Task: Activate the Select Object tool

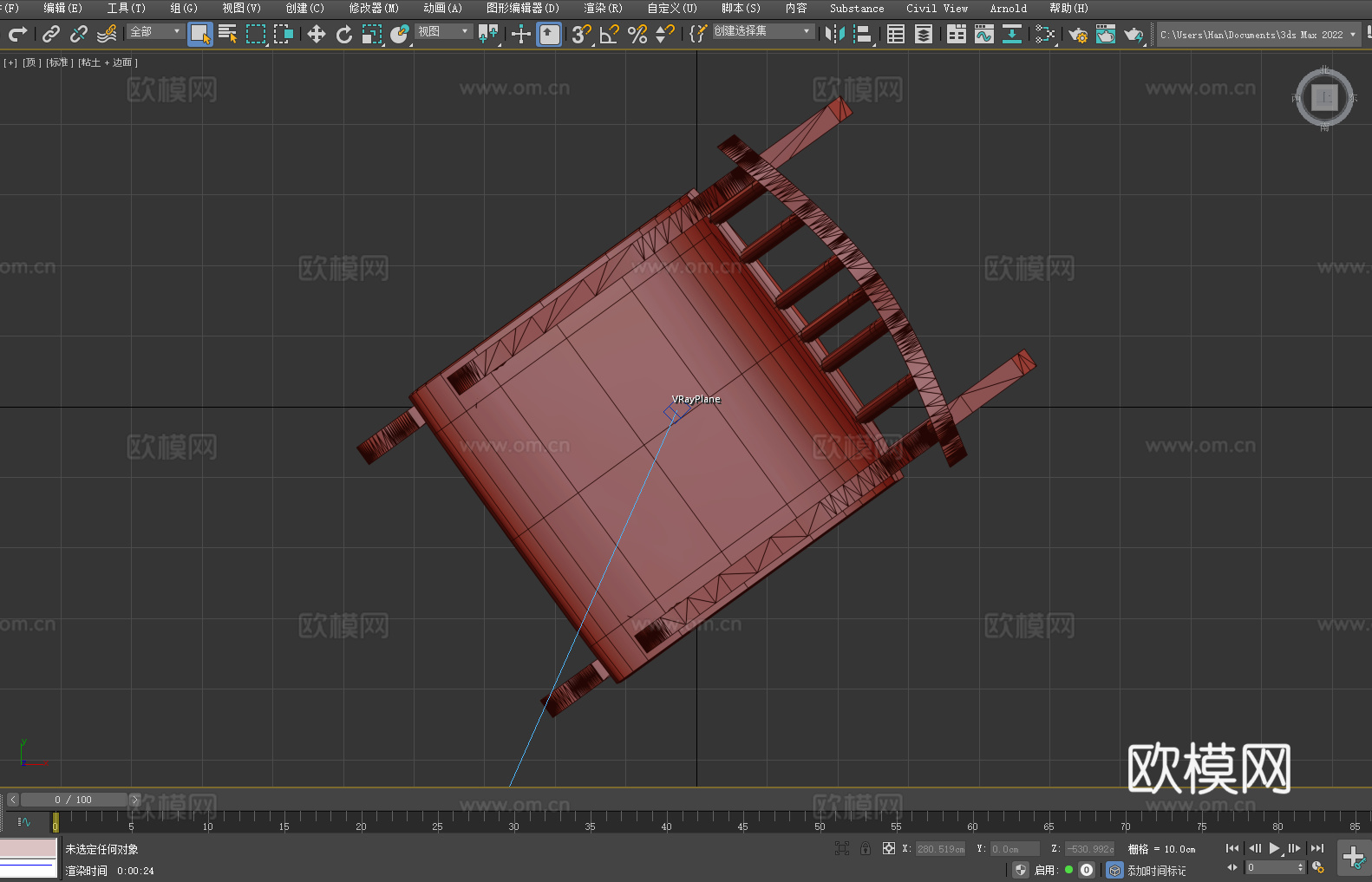Action: pyautogui.click(x=200, y=34)
